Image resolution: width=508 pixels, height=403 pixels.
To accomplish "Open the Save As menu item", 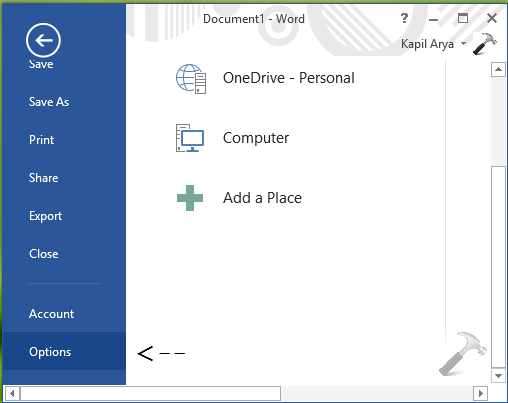I will click(x=49, y=102).
